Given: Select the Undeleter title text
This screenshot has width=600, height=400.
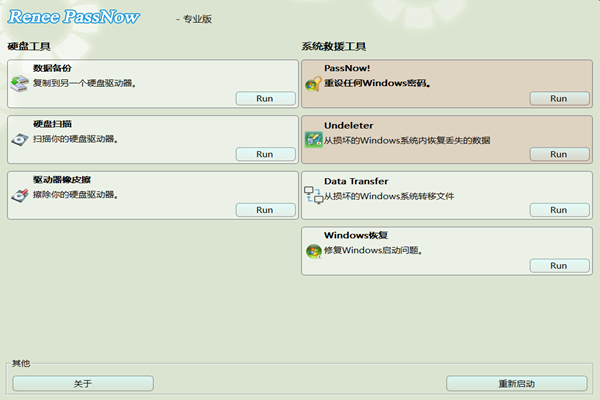Looking at the screenshot, I should [349, 126].
